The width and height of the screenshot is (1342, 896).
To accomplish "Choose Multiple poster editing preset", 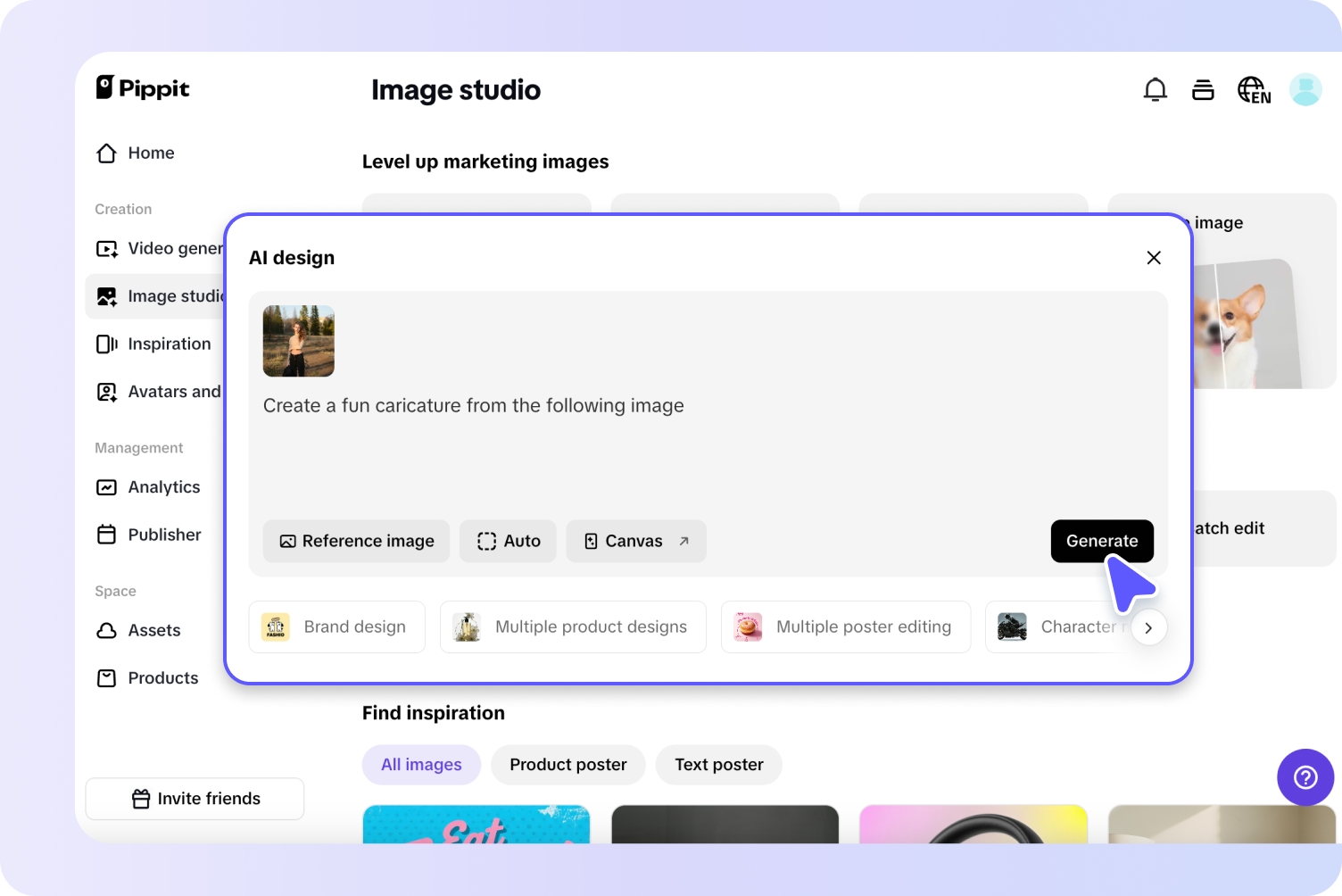I will pos(846,627).
